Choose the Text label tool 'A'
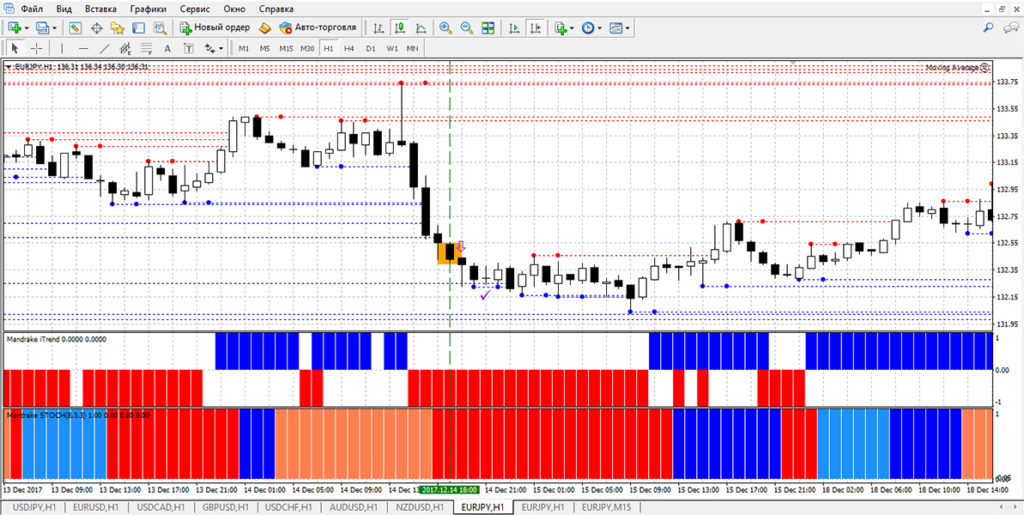Viewport: 1024px width, 515px height. tap(167, 48)
